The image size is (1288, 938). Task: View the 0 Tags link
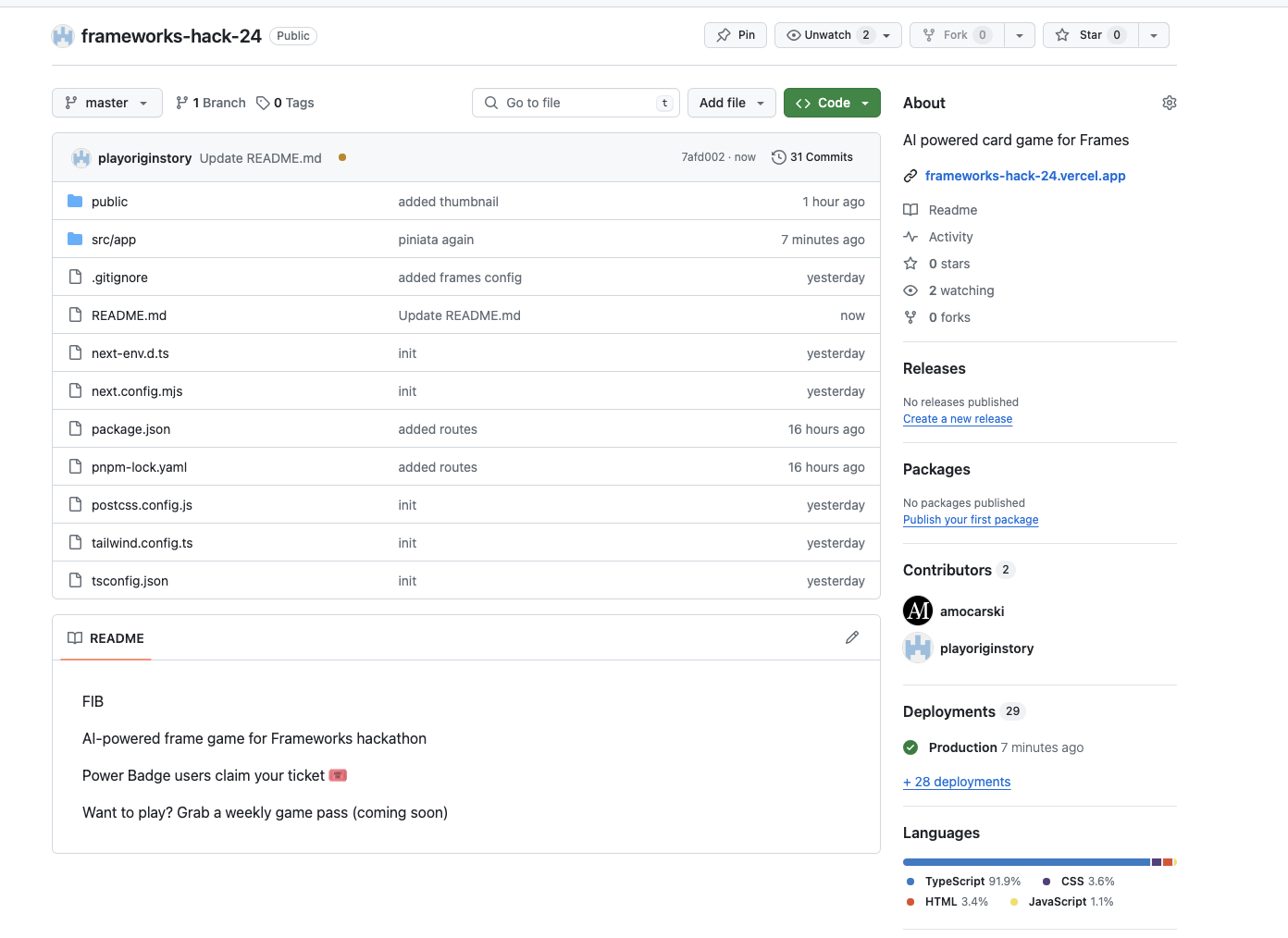tap(285, 103)
